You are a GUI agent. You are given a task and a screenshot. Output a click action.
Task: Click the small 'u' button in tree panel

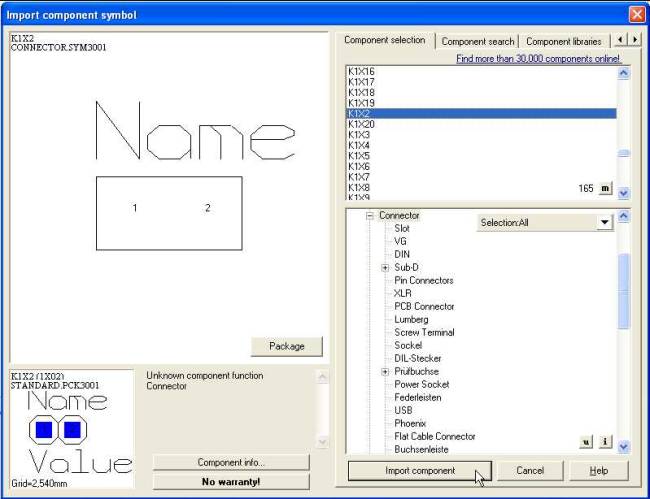click(x=586, y=442)
